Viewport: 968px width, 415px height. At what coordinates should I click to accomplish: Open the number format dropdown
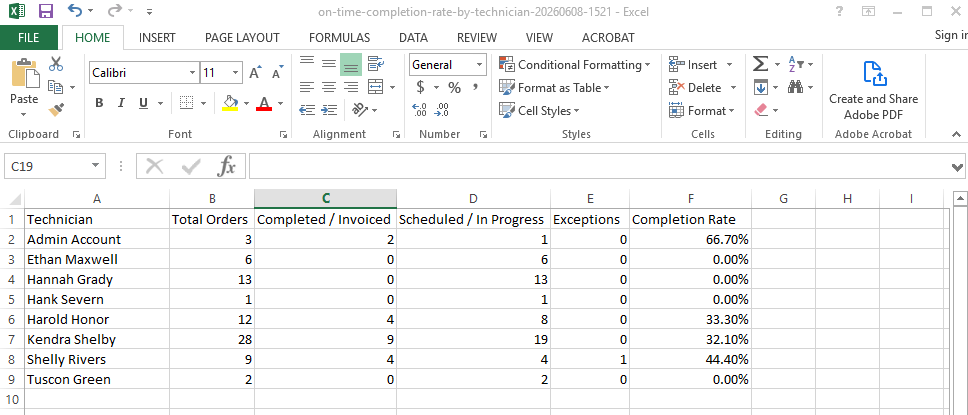[480, 65]
